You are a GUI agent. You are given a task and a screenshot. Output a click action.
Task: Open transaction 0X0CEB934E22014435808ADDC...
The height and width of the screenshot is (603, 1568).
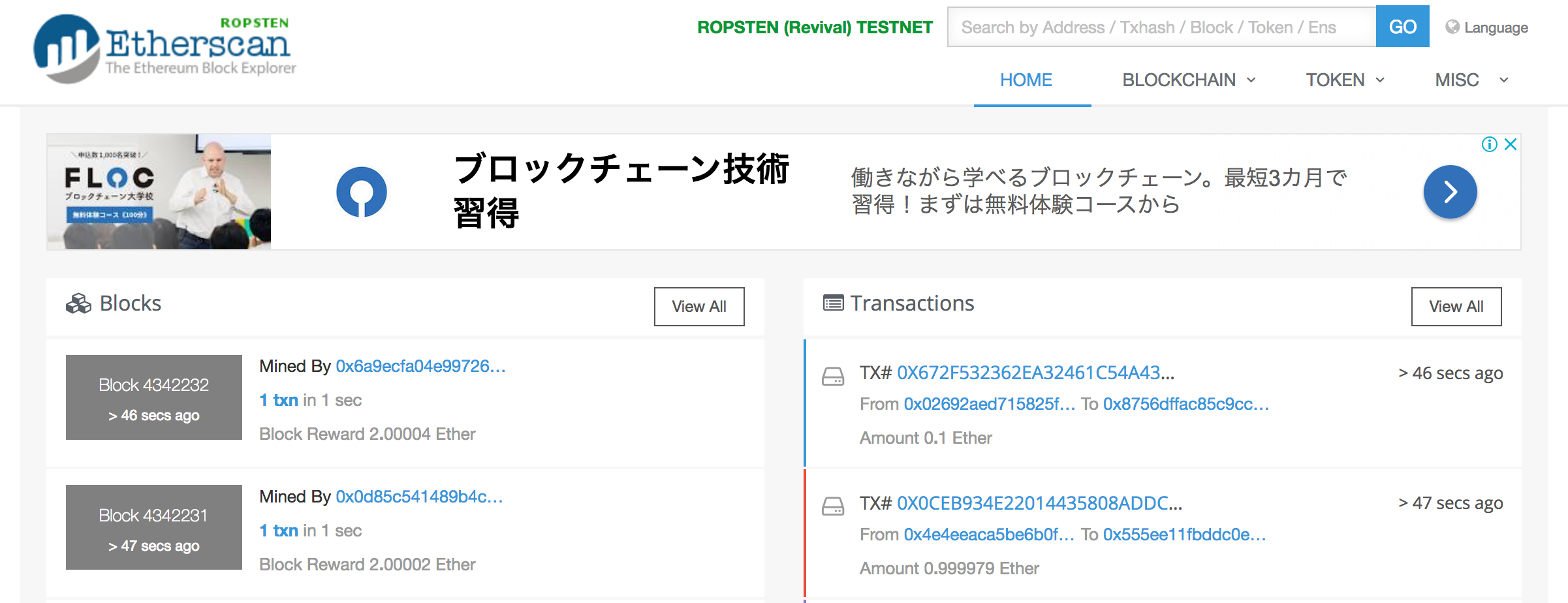point(1039,503)
